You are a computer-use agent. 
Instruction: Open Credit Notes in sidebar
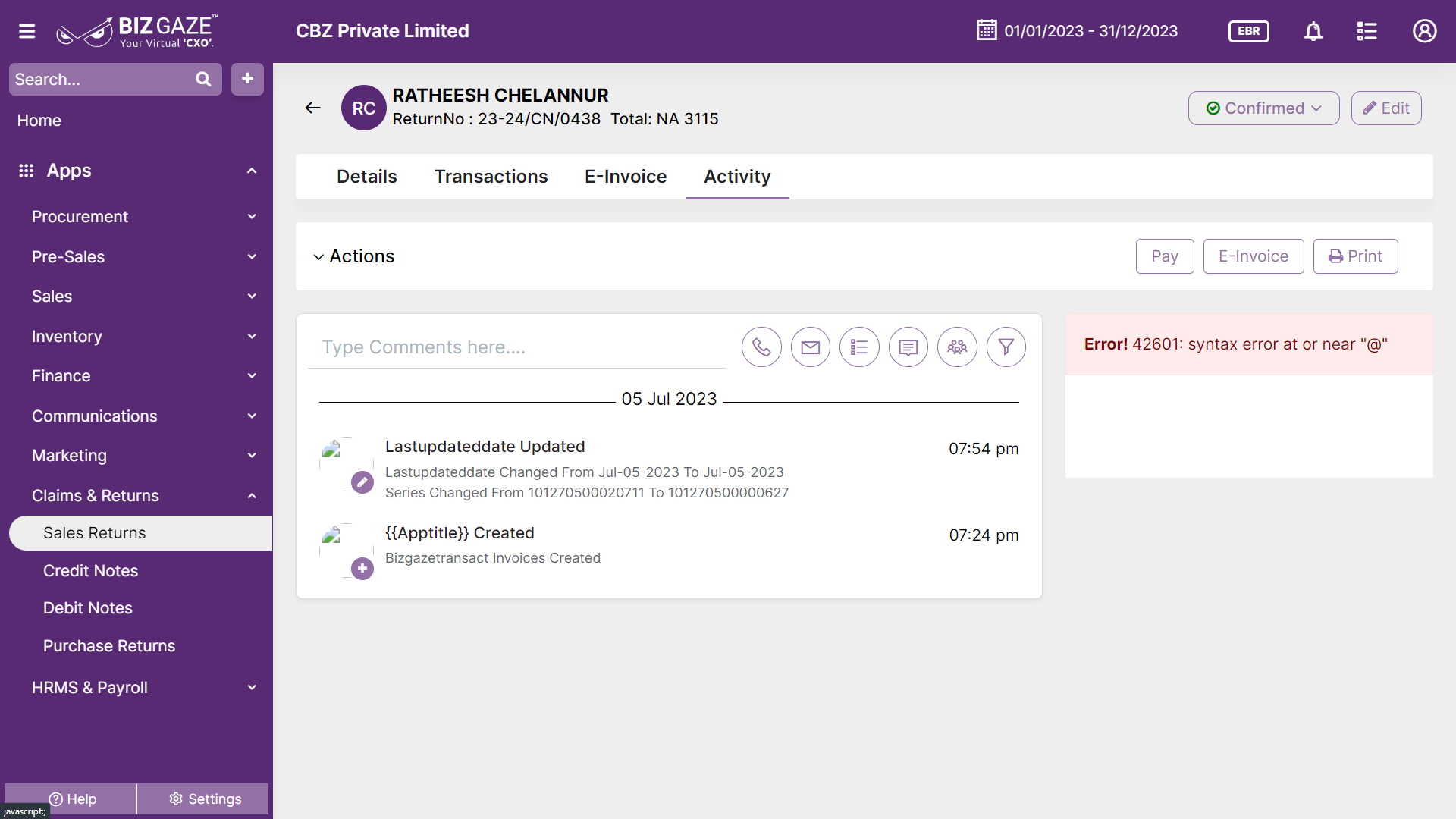coord(91,571)
